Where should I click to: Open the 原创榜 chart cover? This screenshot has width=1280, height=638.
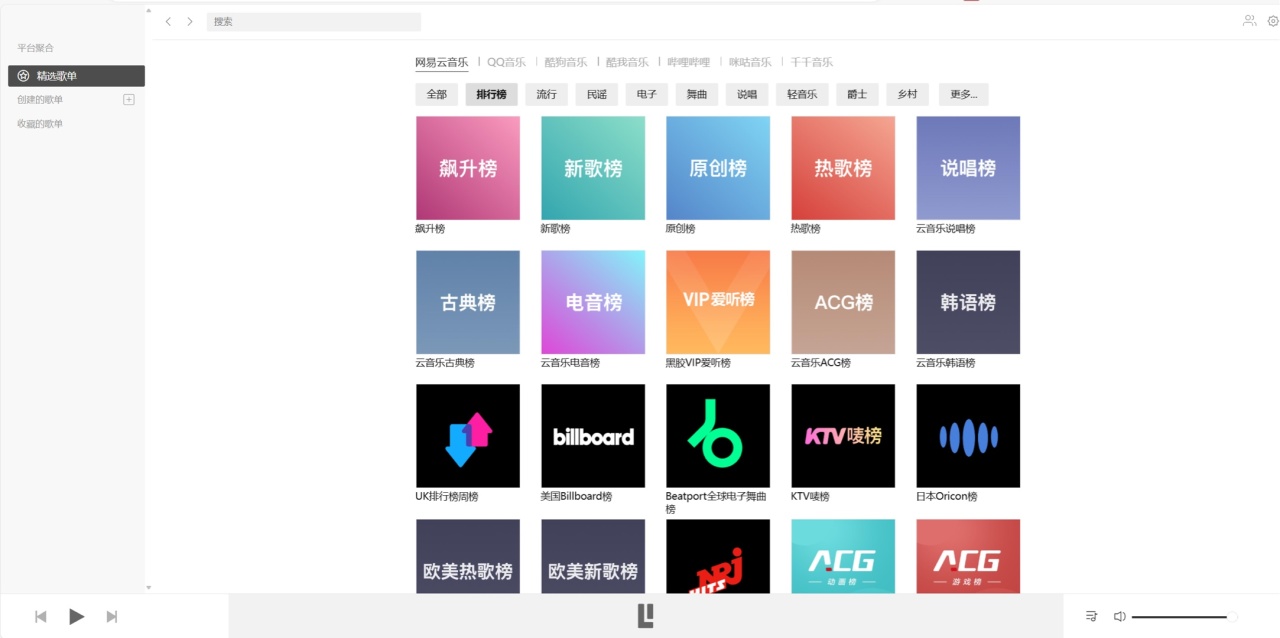pos(718,168)
